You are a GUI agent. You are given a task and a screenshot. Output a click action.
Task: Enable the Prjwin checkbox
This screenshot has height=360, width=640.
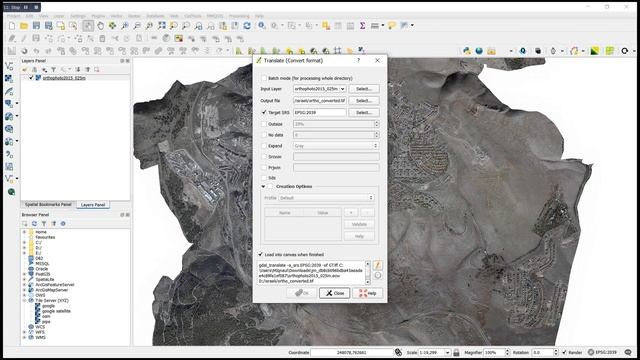click(264, 168)
